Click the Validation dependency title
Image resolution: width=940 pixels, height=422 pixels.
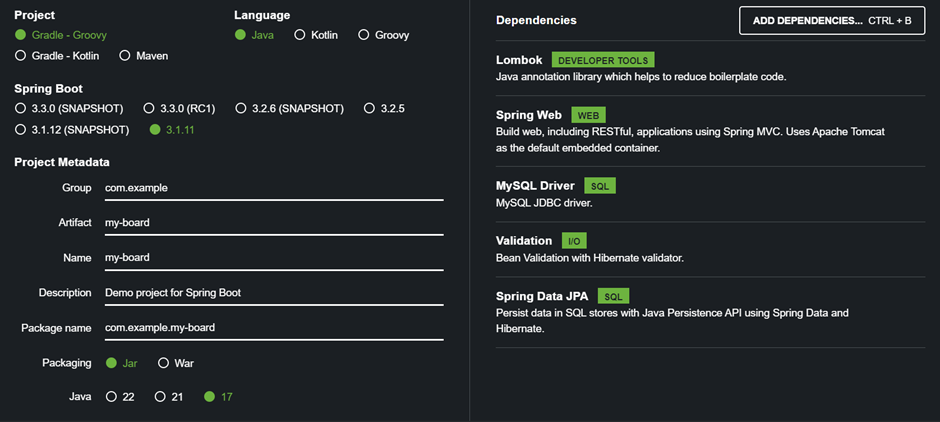tap(524, 241)
